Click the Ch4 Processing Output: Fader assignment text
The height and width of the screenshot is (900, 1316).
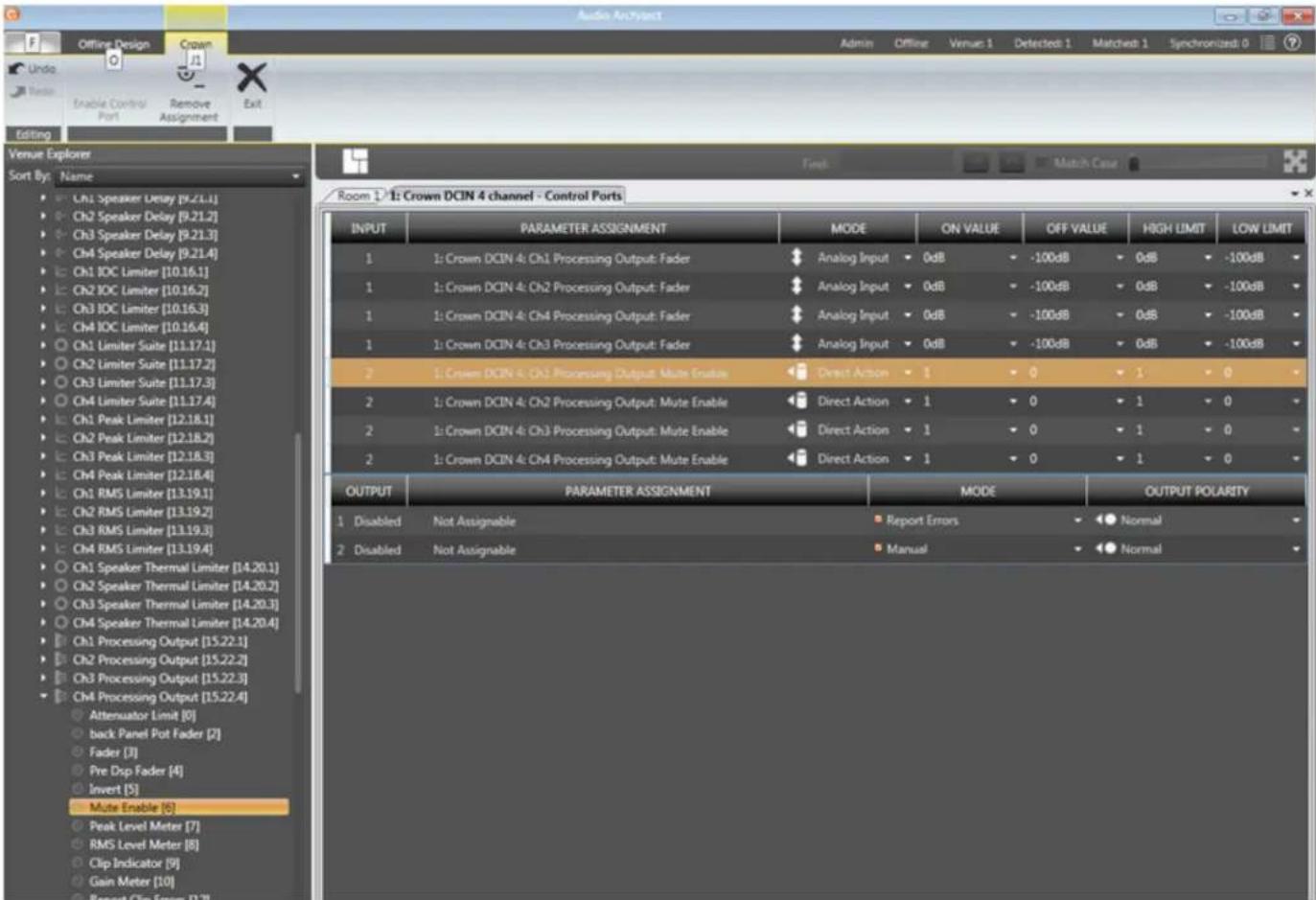point(561,315)
